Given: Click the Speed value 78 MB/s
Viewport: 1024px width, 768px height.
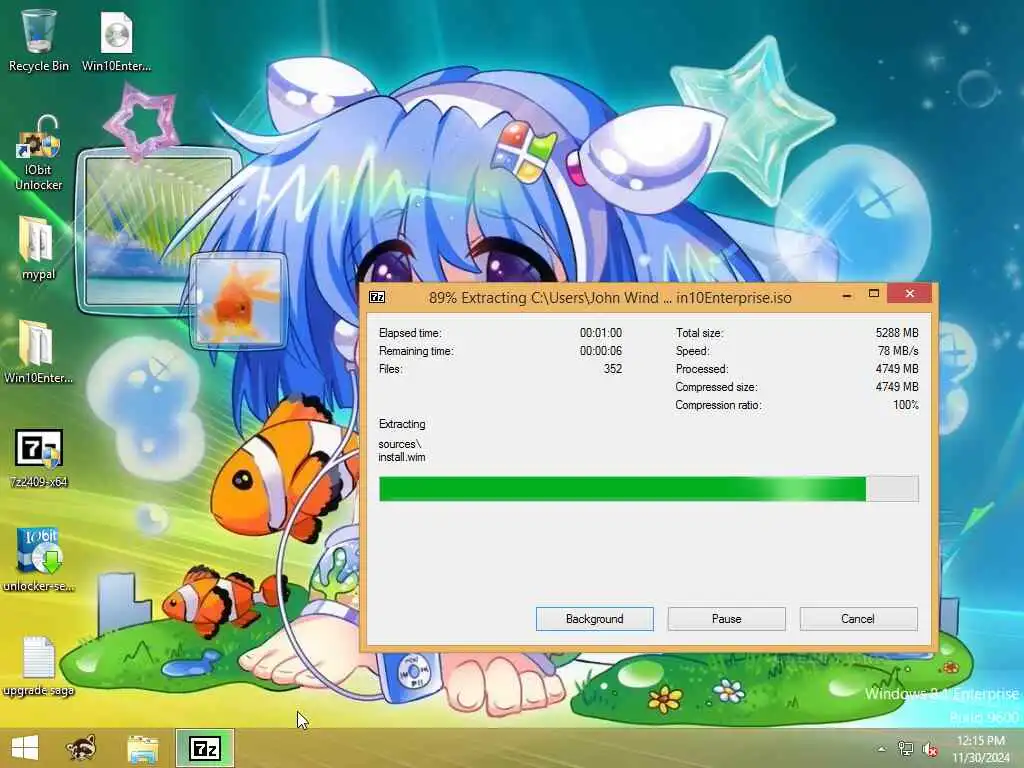Looking at the screenshot, I should 898,351.
